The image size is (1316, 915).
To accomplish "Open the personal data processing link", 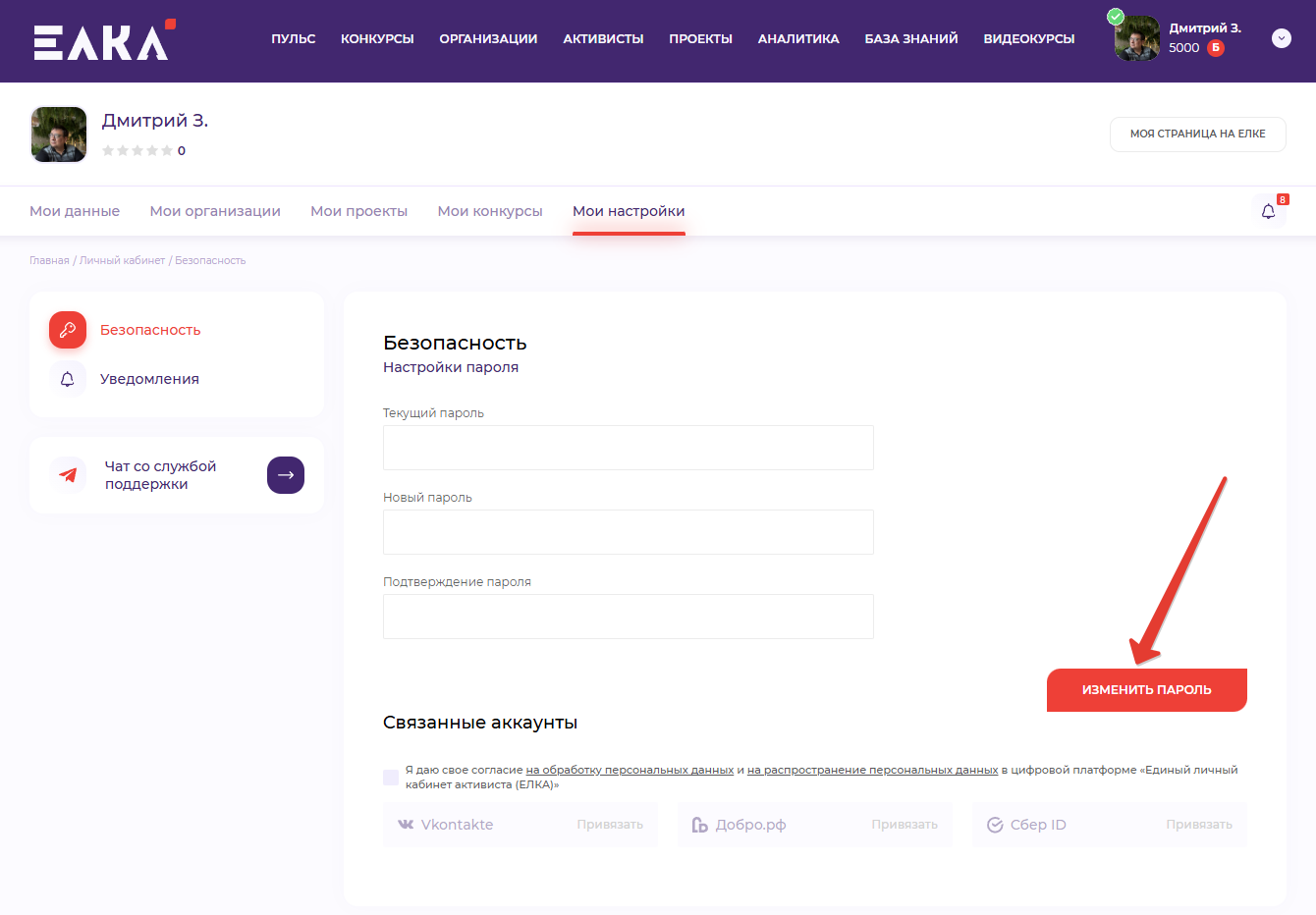I will coord(630,770).
